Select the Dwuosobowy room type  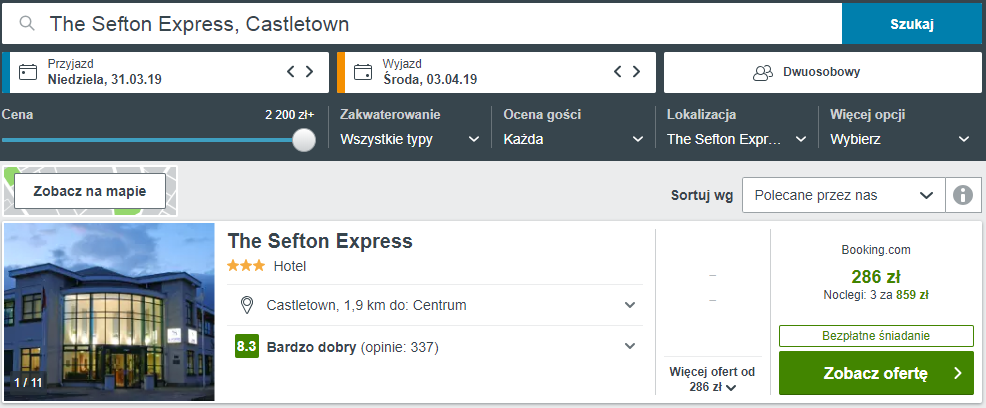pyautogui.click(x=823, y=72)
